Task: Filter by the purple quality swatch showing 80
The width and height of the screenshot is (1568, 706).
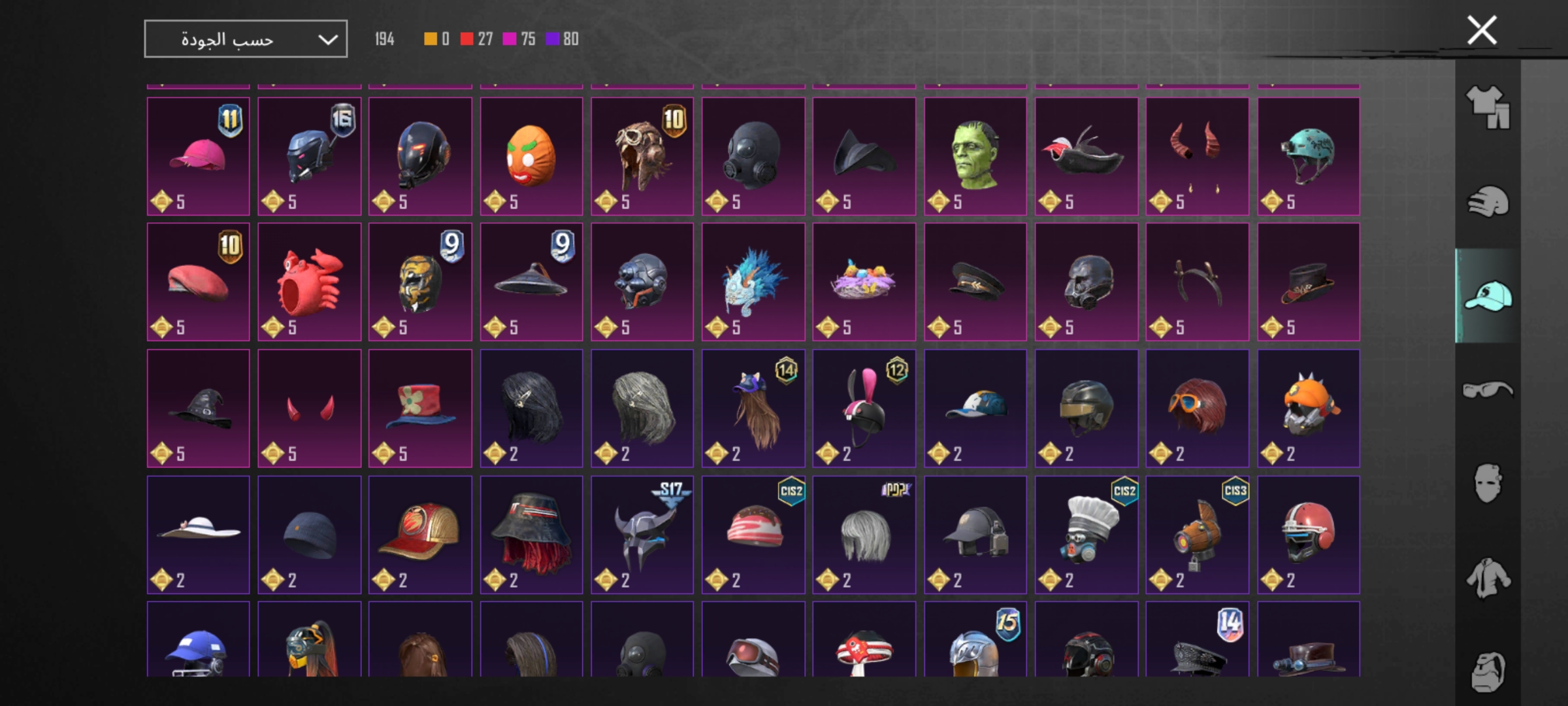Action: pos(553,39)
